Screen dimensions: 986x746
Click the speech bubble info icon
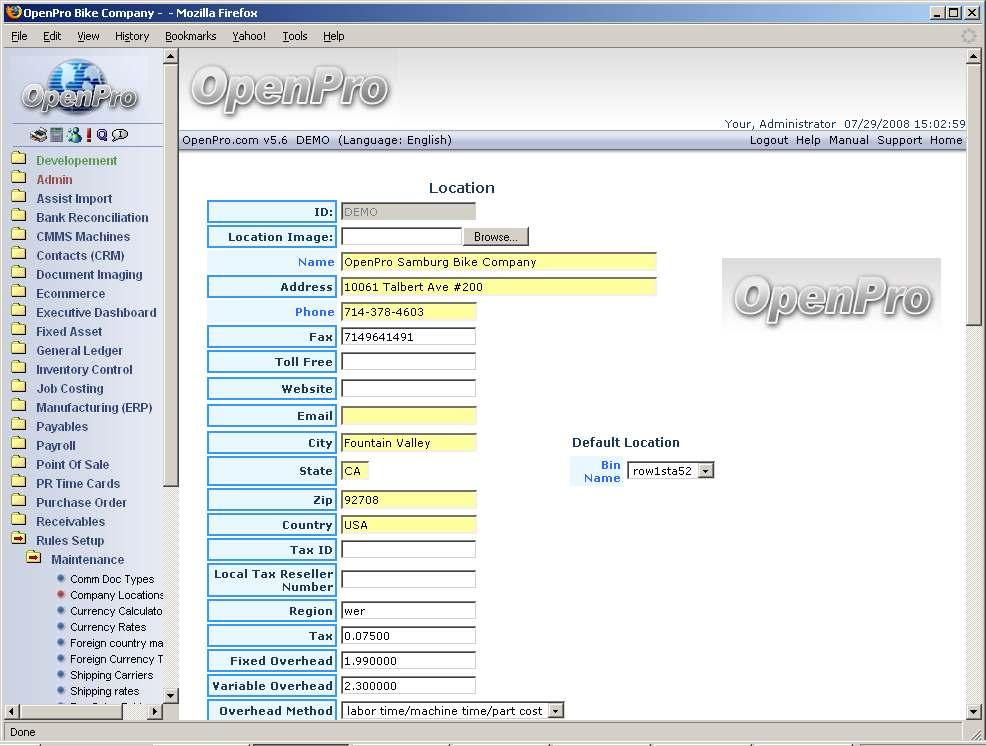tap(120, 135)
